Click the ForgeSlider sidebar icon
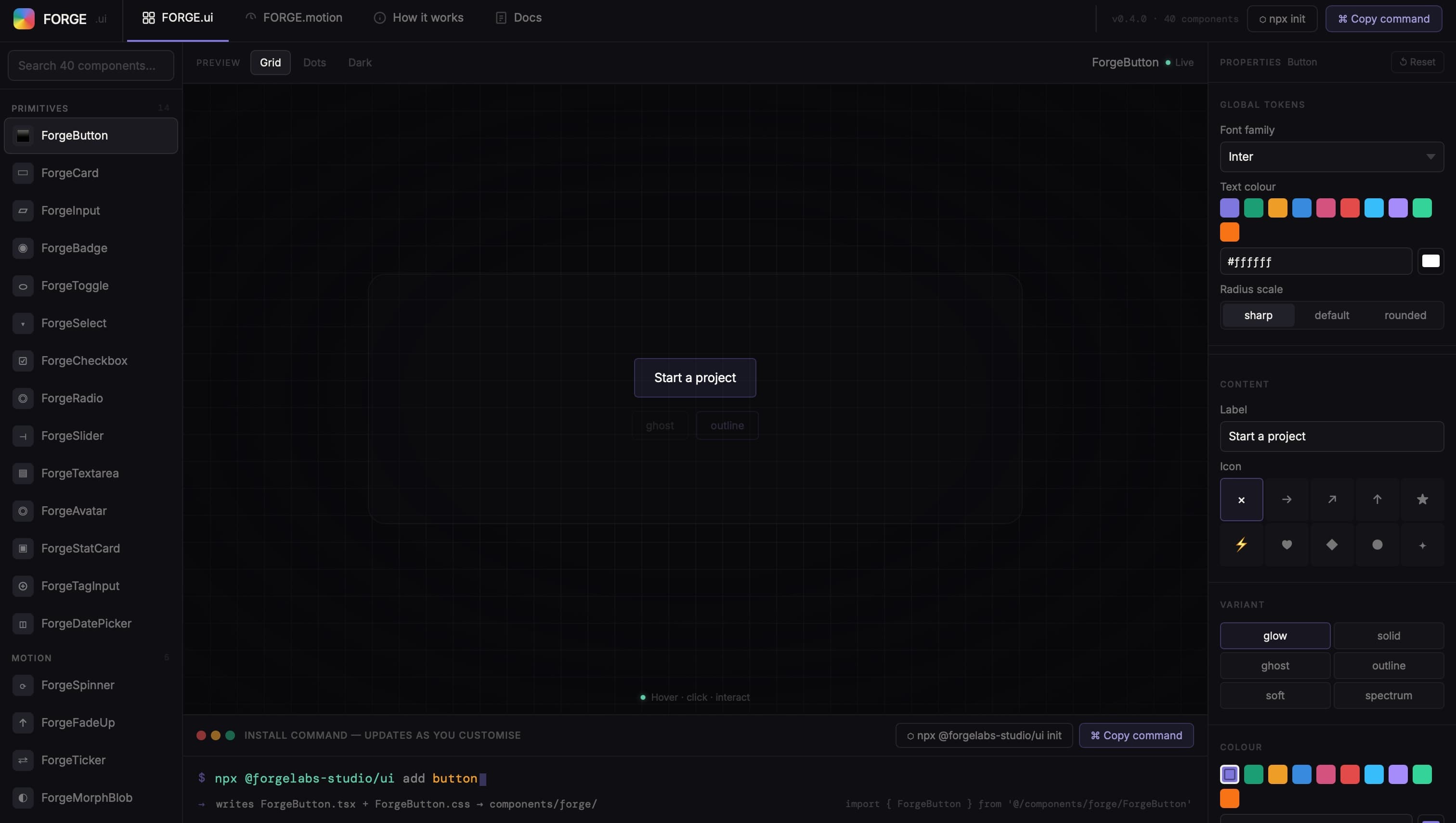The image size is (1456, 823). (x=23, y=436)
